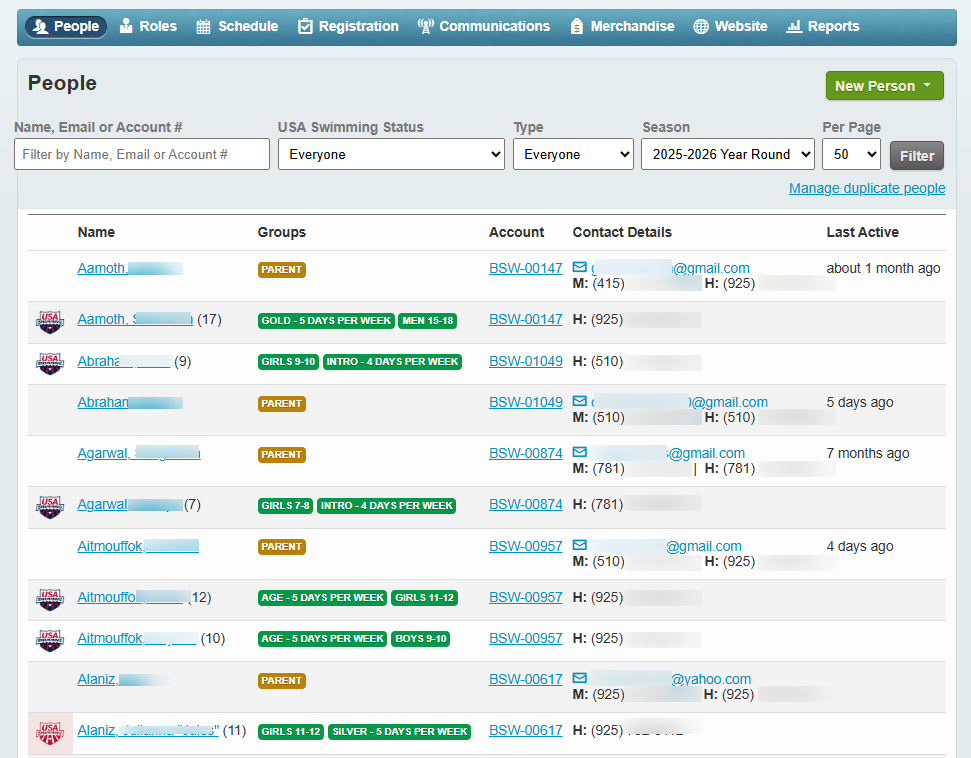971x758 pixels.
Task: Click the USA Swimming badge on Girls 9-10 row
Action: pyautogui.click(x=49, y=362)
